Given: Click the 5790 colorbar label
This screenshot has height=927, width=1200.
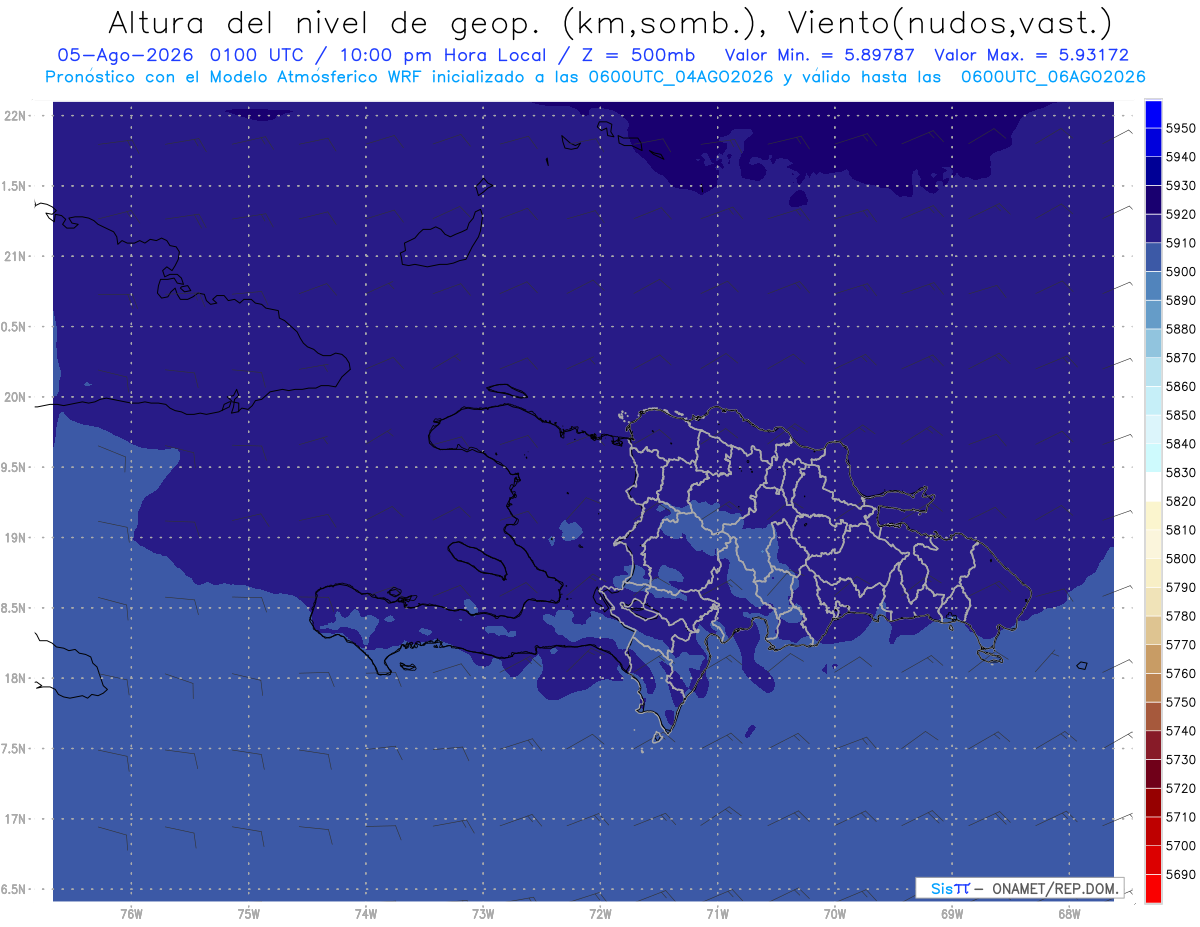Looking at the screenshot, I should coord(1180,587).
